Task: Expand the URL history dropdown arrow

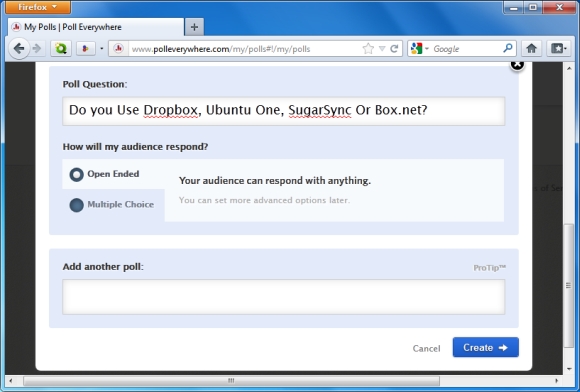Action: point(382,48)
